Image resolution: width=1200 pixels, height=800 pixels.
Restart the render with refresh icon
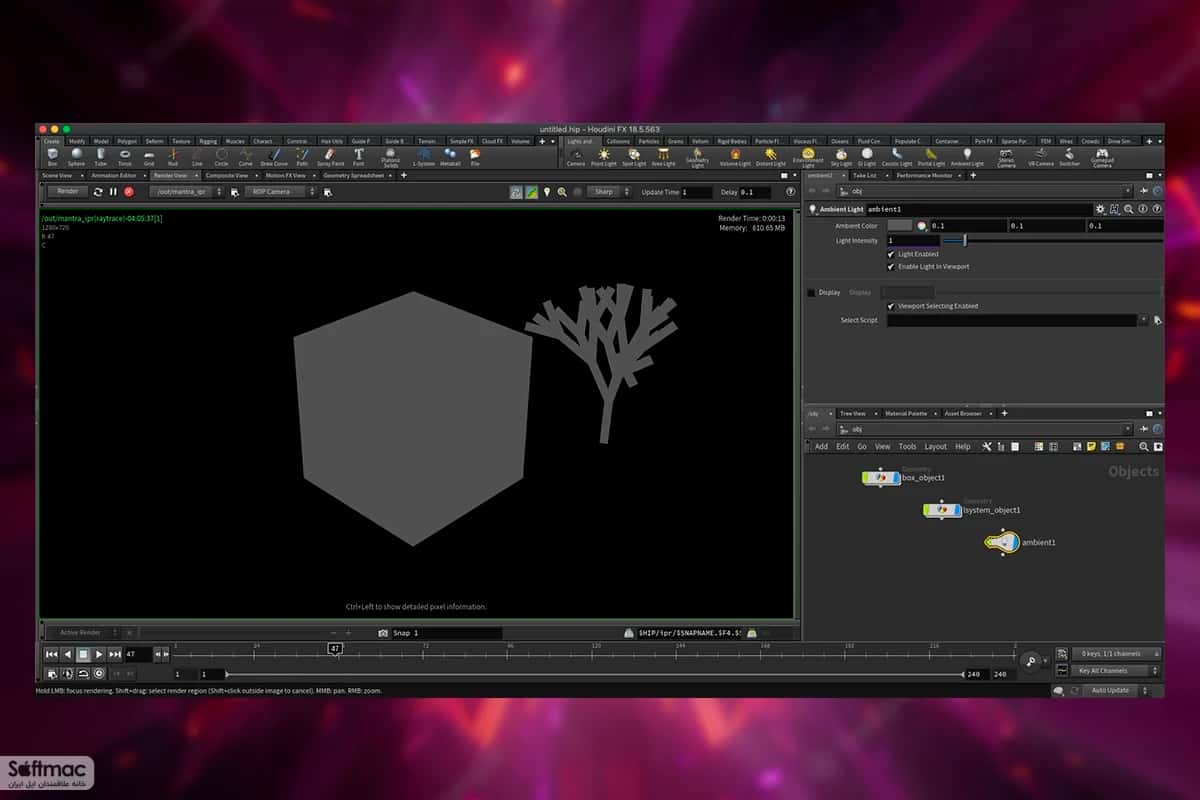(x=98, y=191)
